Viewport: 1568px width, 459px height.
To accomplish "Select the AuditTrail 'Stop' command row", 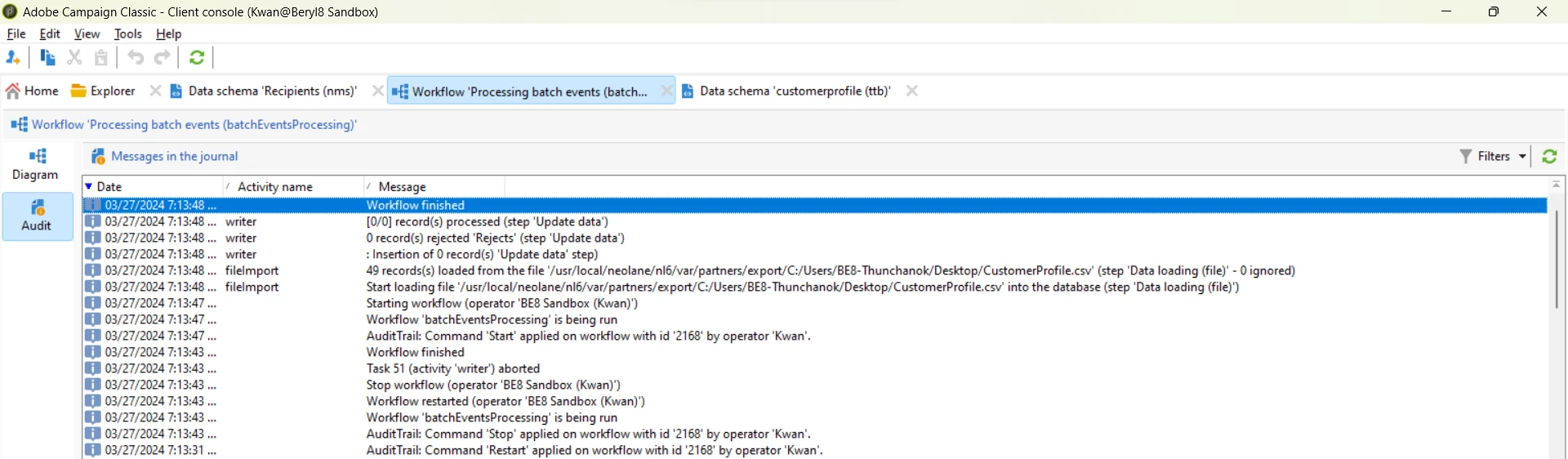I will click(x=815, y=434).
